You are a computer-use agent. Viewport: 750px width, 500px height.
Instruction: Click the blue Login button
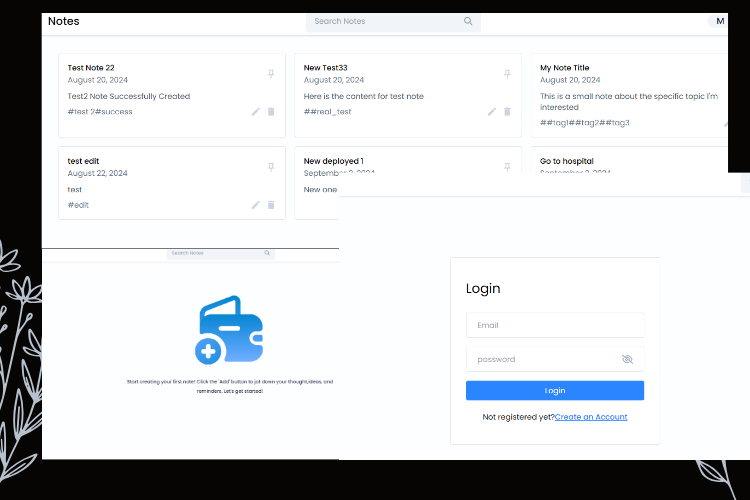pos(555,390)
